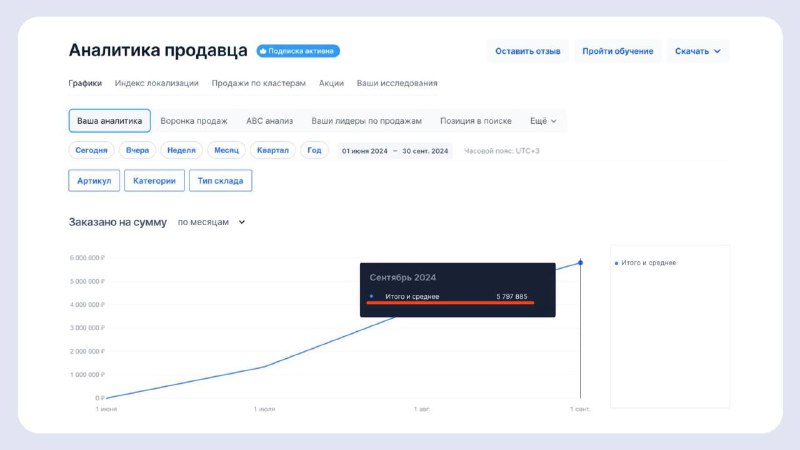Select the Воронка продаж section
The height and width of the screenshot is (450, 800).
(194, 121)
